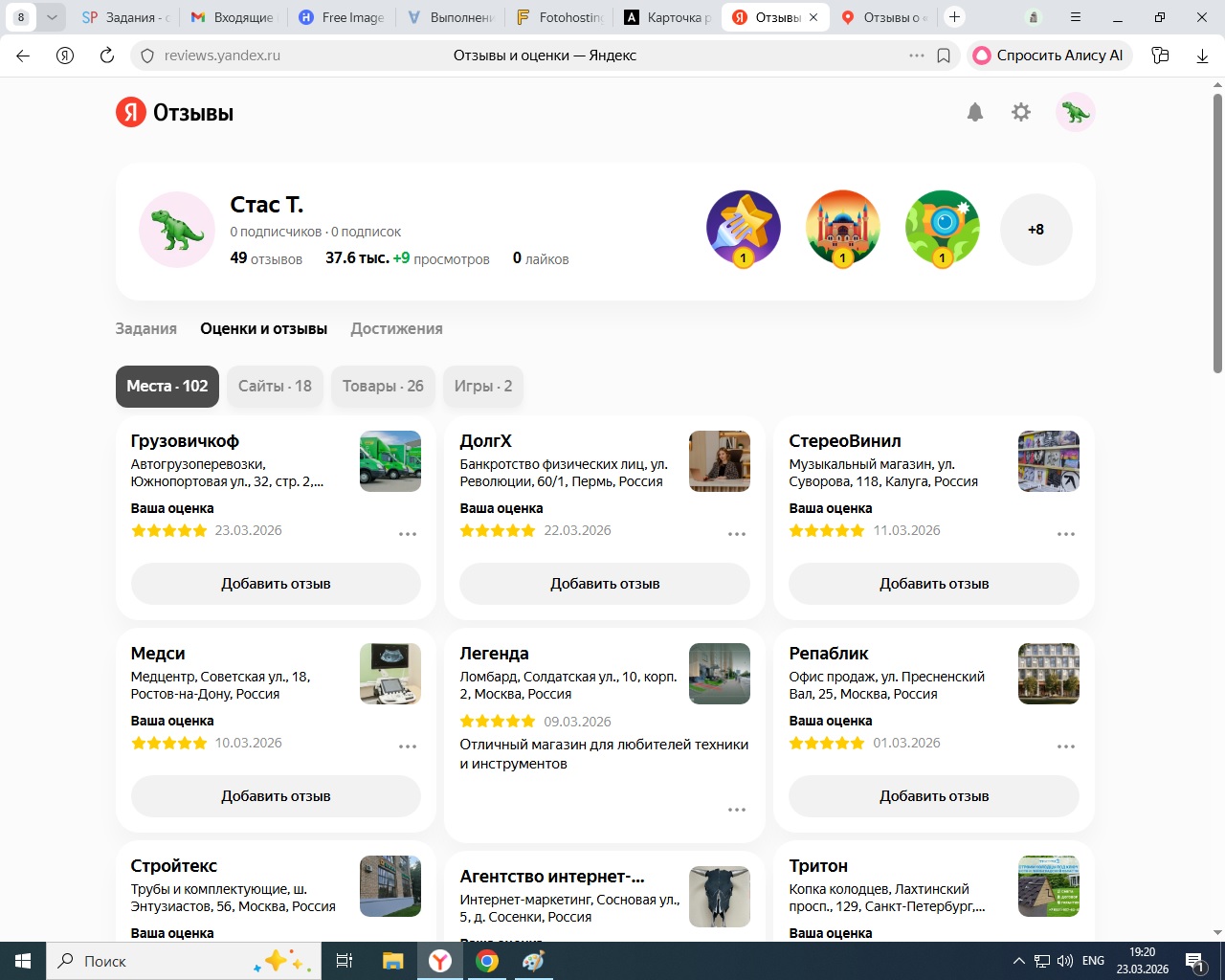
Task: Open the СтереоВинил place thumbnail
Action: 1049,461
